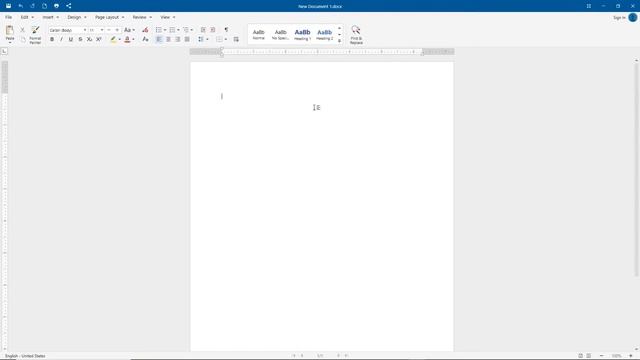Justify paragraph text

coord(187,39)
